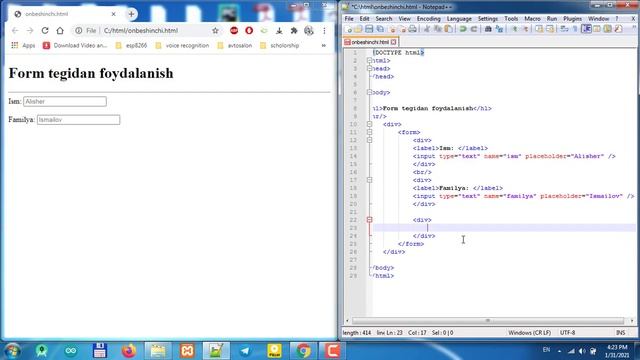This screenshot has height=360, width=640.
Task: Redo with the toolbar arrow icon
Action: (473, 29)
